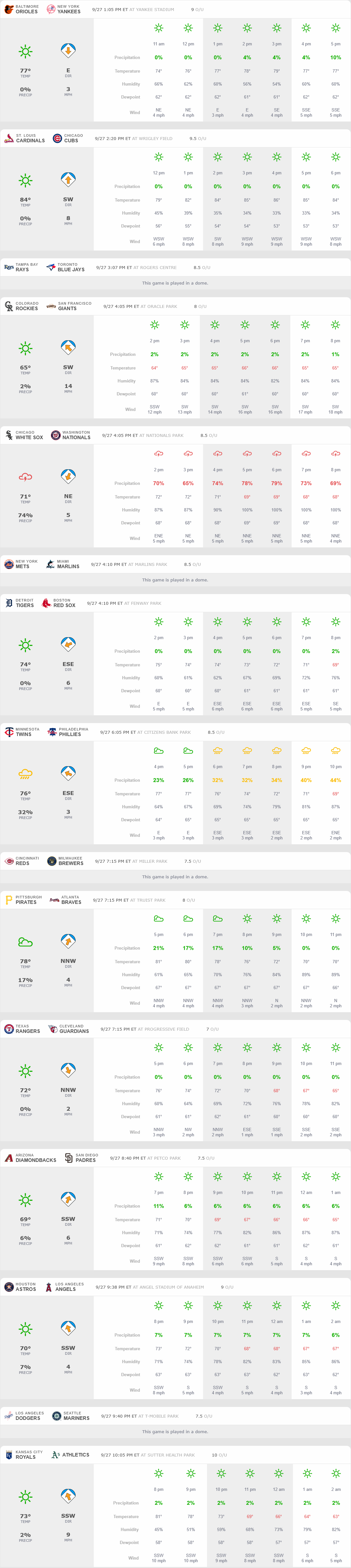The height and width of the screenshot is (1568, 351).
Task: Click the 1 pm sun icon for Orioles-Yankees
Action: (218, 28)
